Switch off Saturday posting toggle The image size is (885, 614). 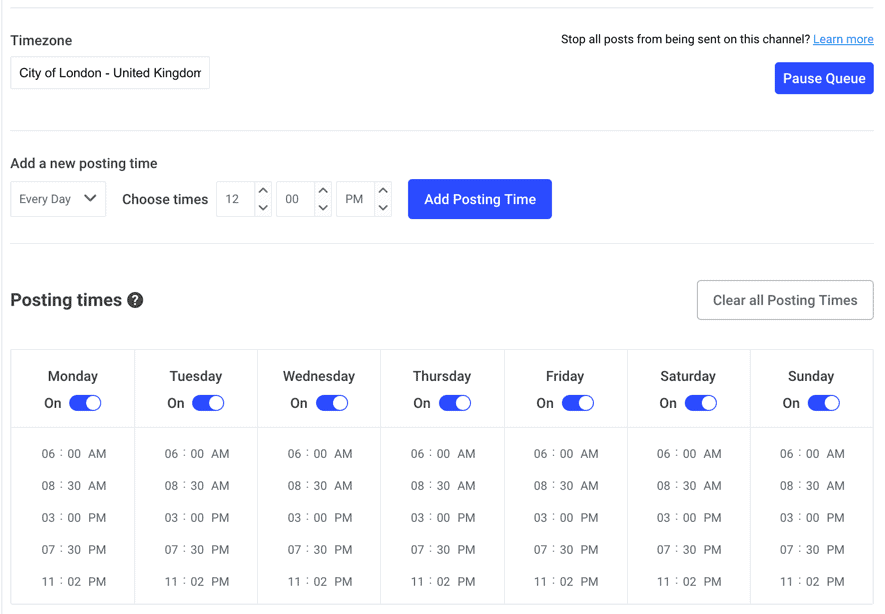pos(701,403)
